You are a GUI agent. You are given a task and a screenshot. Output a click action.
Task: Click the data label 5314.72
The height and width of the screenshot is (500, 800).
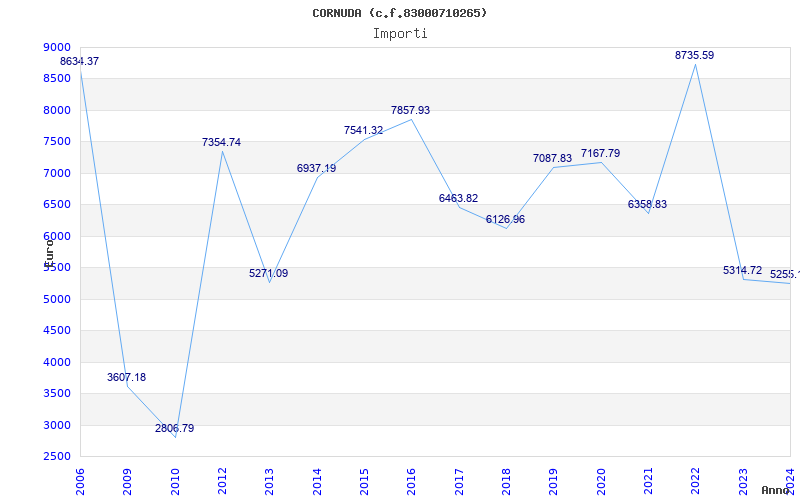(x=742, y=270)
